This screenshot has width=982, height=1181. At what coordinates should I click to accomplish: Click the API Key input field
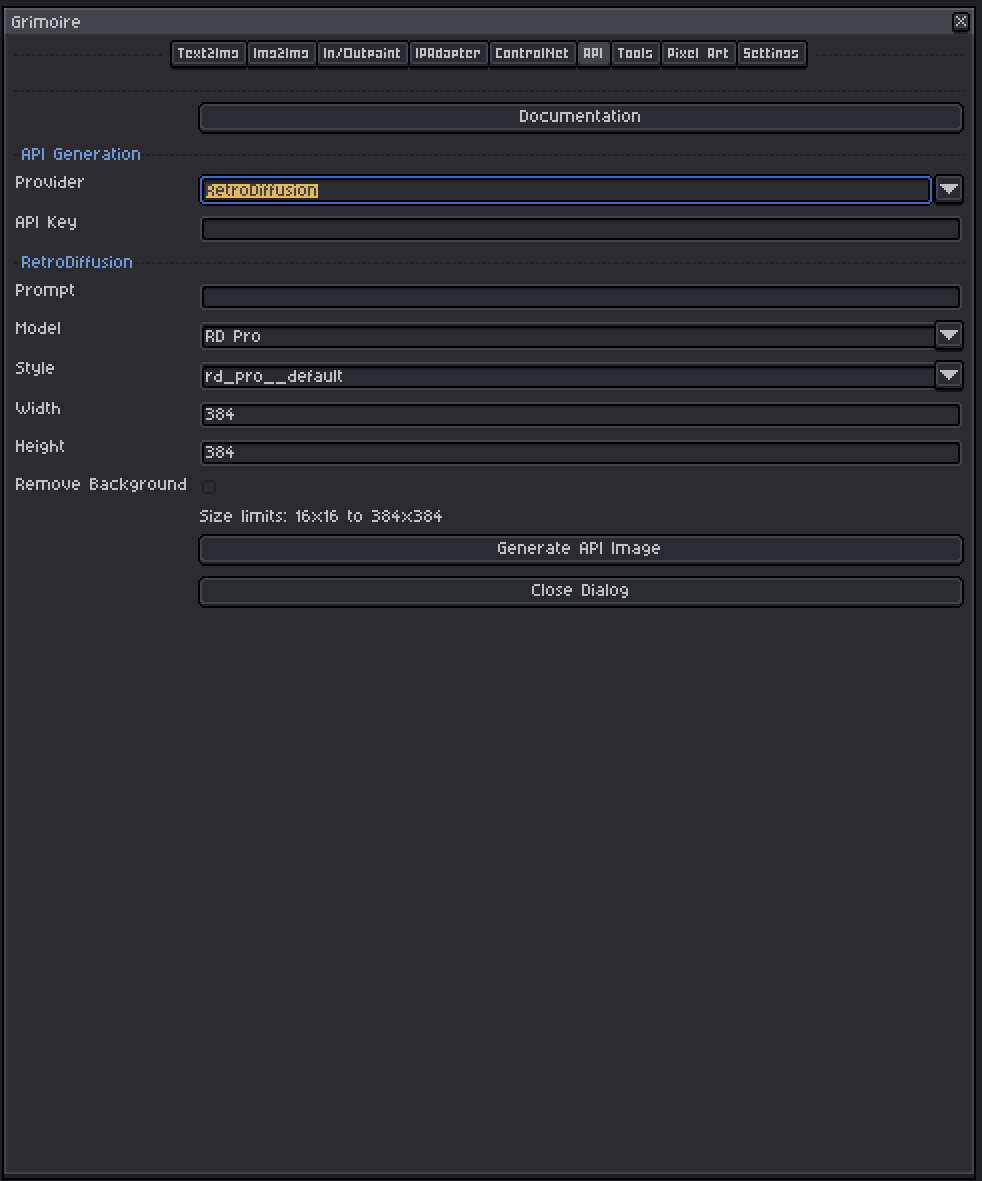581,229
